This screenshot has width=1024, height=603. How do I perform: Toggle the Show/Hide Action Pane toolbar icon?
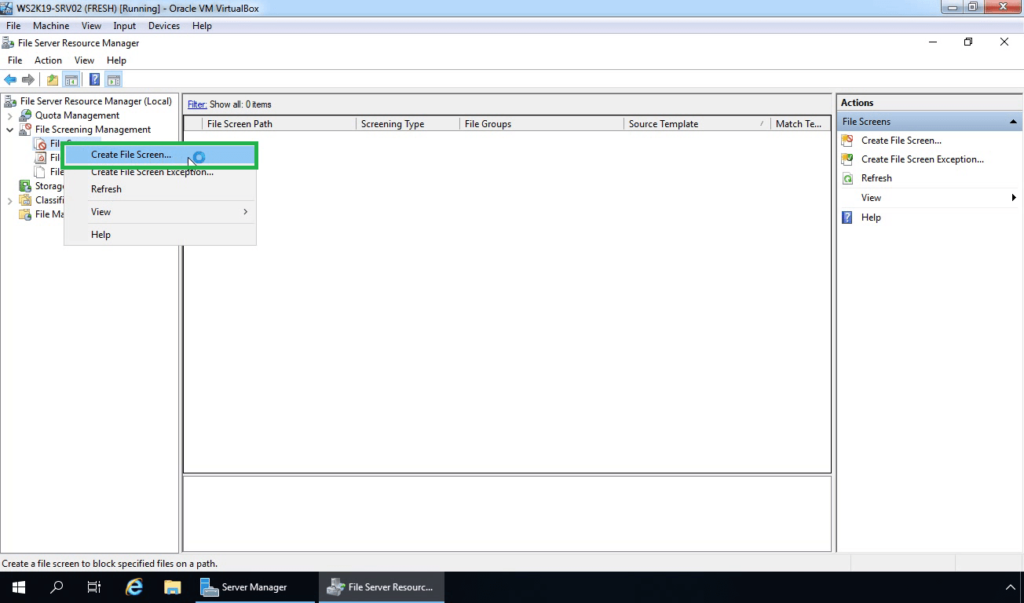114,80
